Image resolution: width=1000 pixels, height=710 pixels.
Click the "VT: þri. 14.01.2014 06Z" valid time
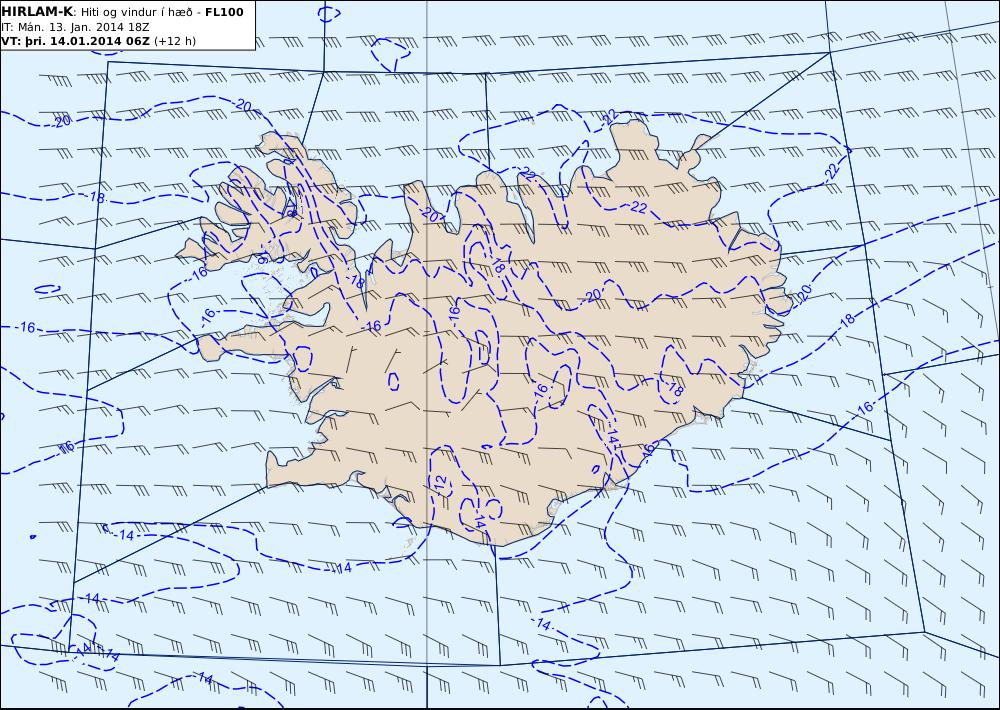click(x=75, y=41)
